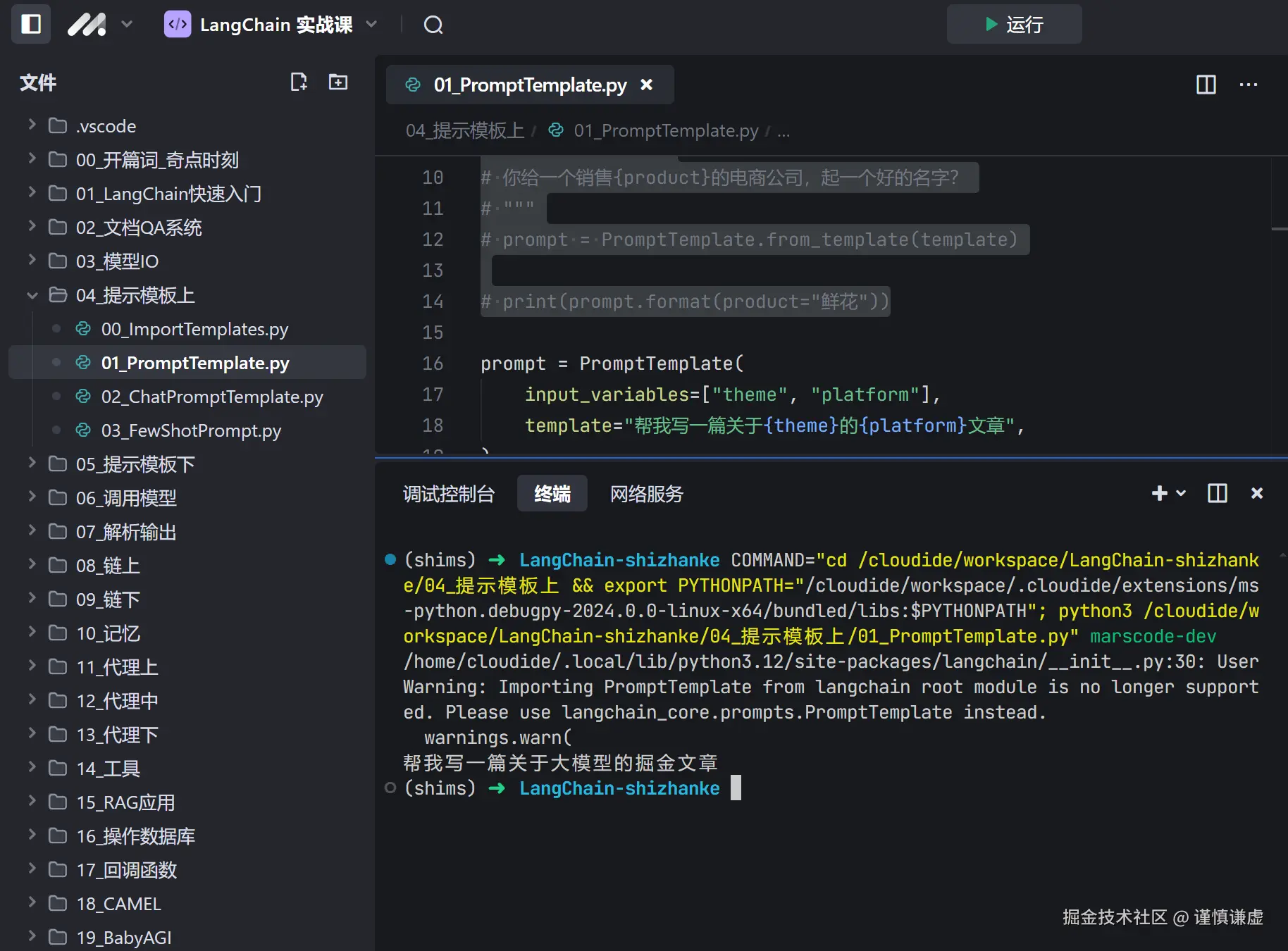Open editor more actions menu
Screen dimensions: 1288x951
point(1249,85)
